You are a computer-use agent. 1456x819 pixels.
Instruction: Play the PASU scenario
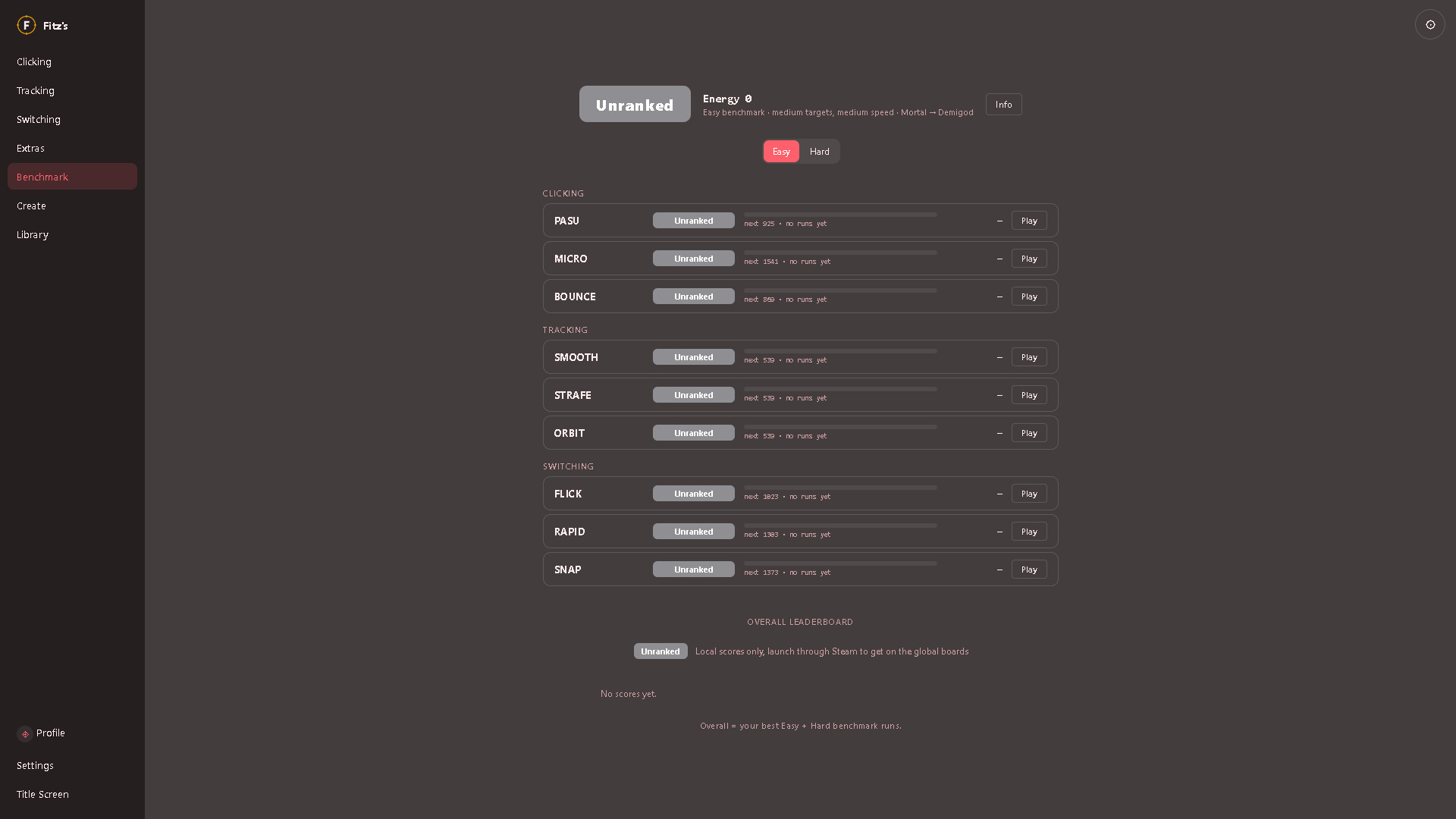[1029, 221]
